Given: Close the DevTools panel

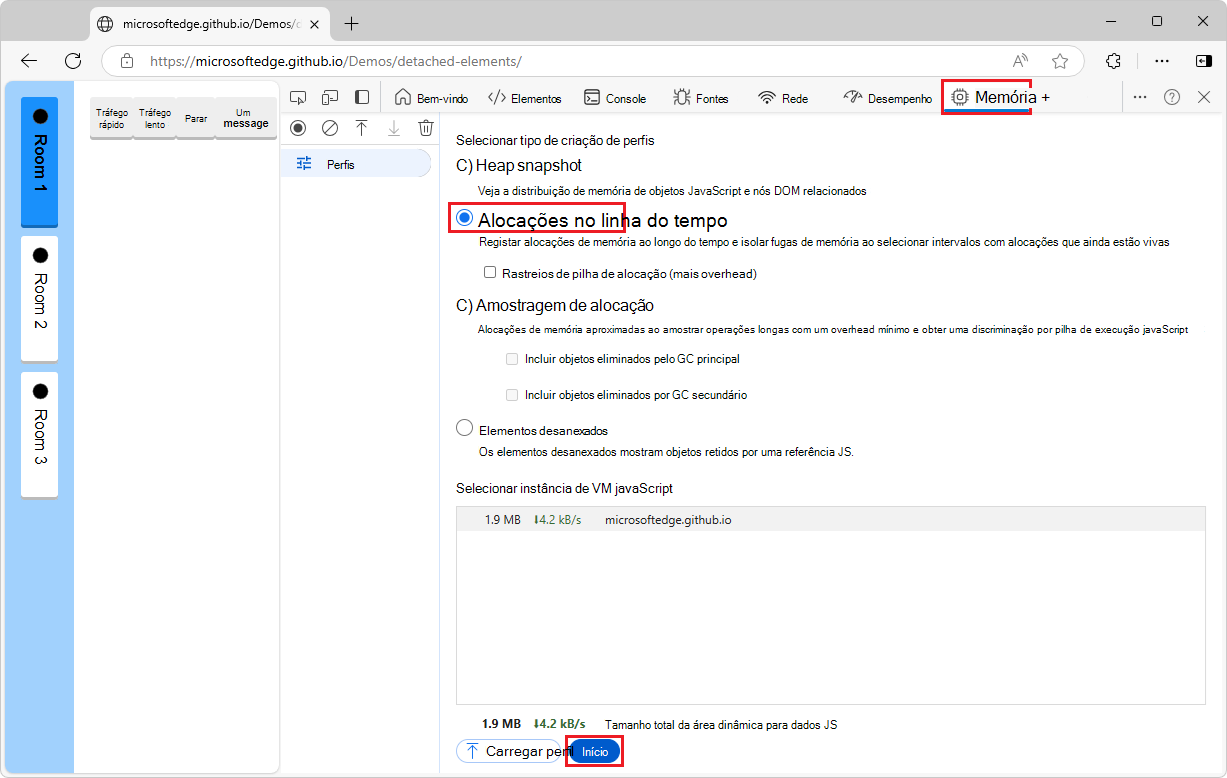Looking at the screenshot, I should [1204, 97].
